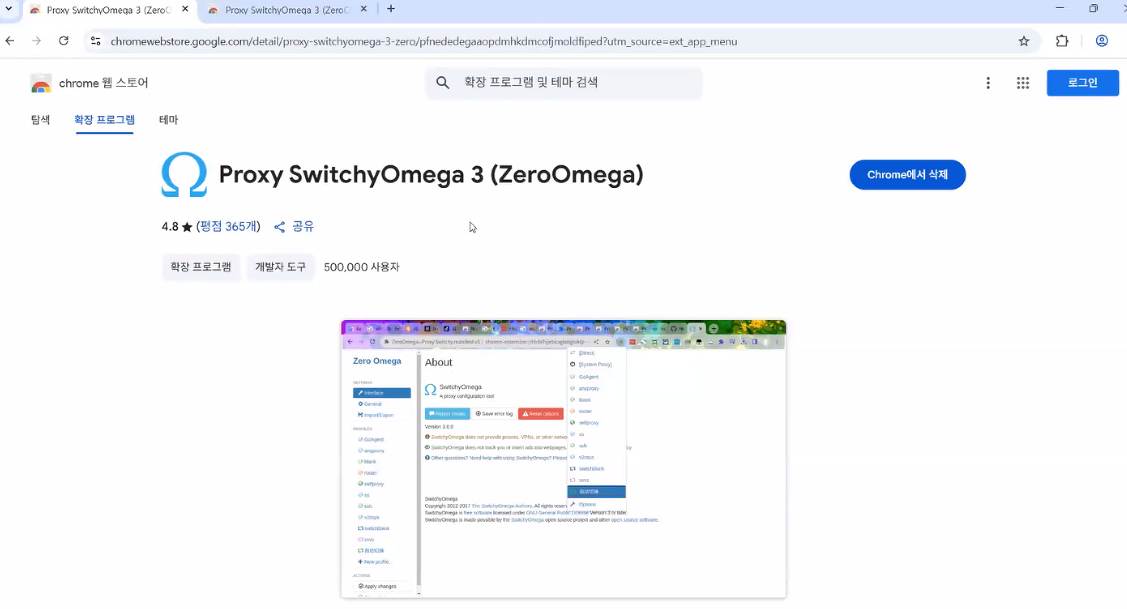Image resolution: width=1127 pixels, height=609 pixels.
Task: Click the blue Omega extension logo
Action: point(184,174)
